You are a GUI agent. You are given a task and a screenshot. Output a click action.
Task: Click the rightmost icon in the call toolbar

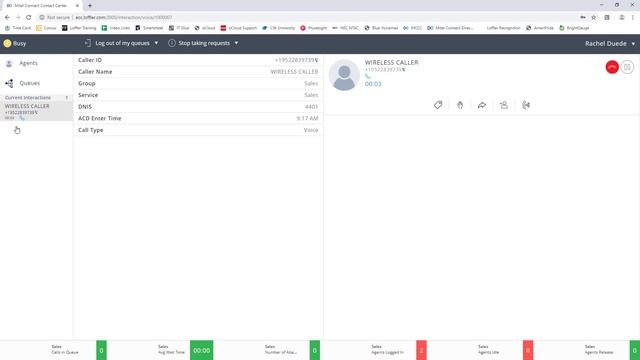(x=526, y=105)
